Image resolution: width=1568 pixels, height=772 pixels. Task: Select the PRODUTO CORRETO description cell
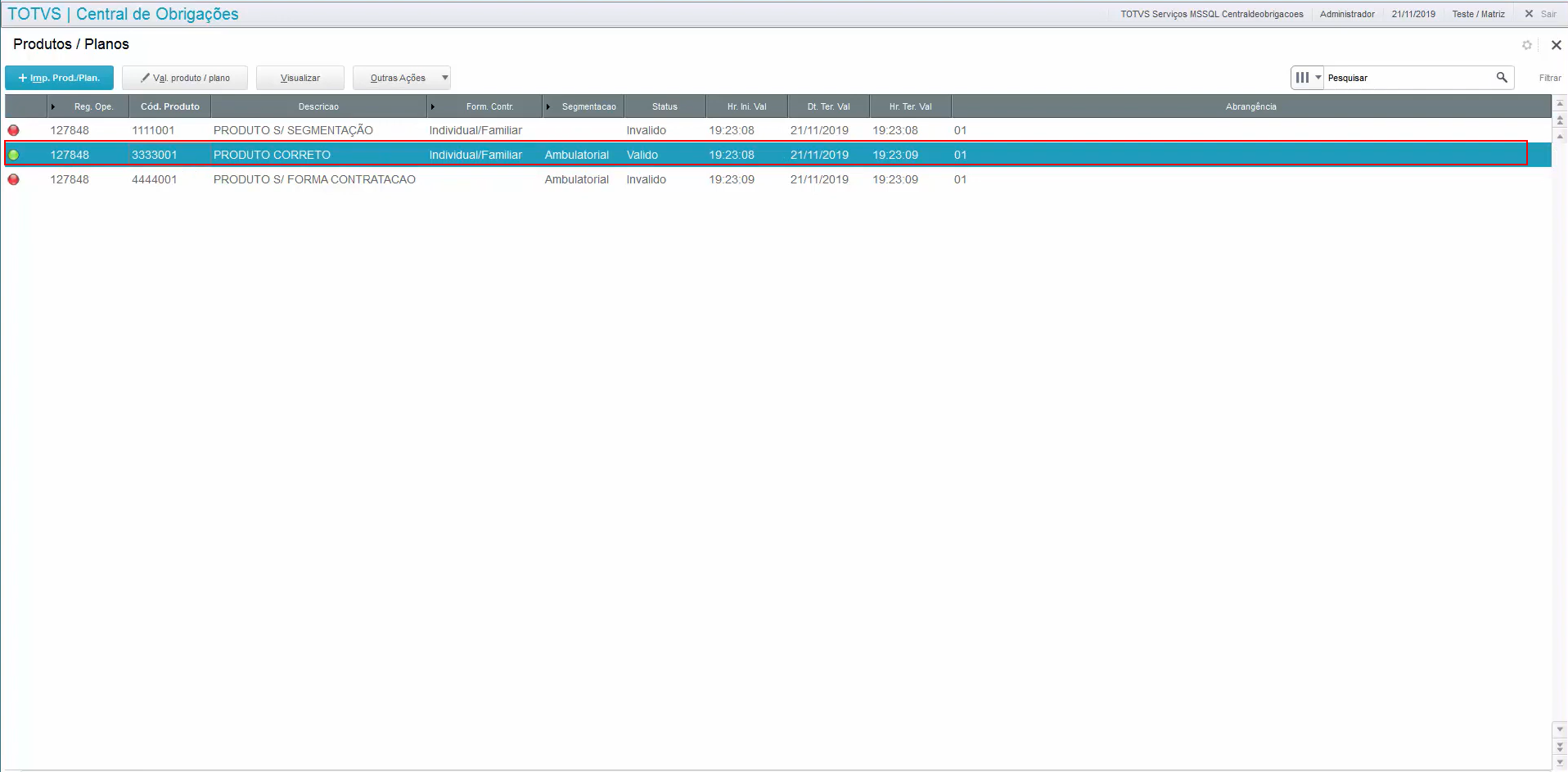(272, 155)
